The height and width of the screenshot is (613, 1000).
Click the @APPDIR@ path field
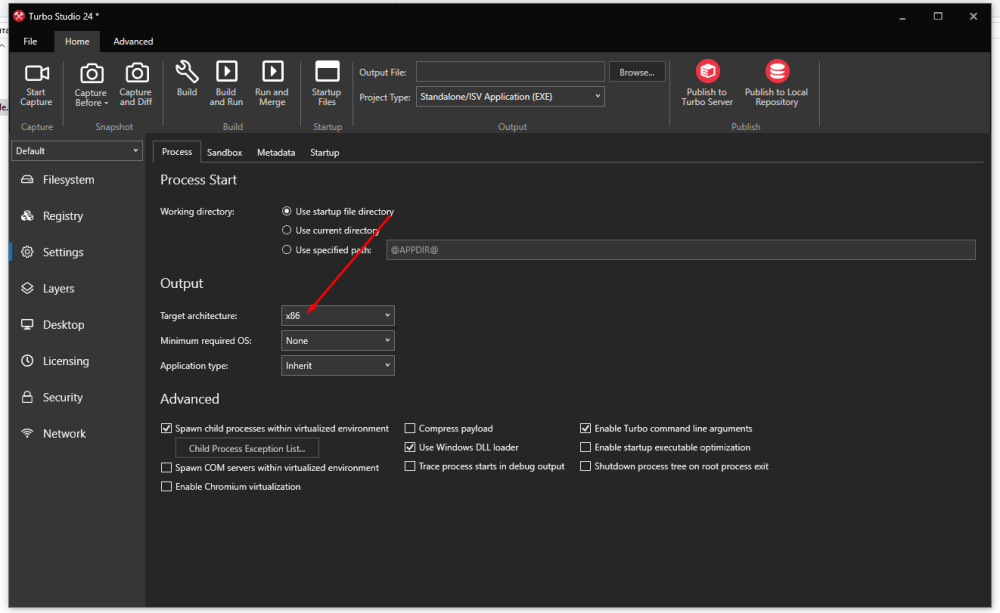680,250
